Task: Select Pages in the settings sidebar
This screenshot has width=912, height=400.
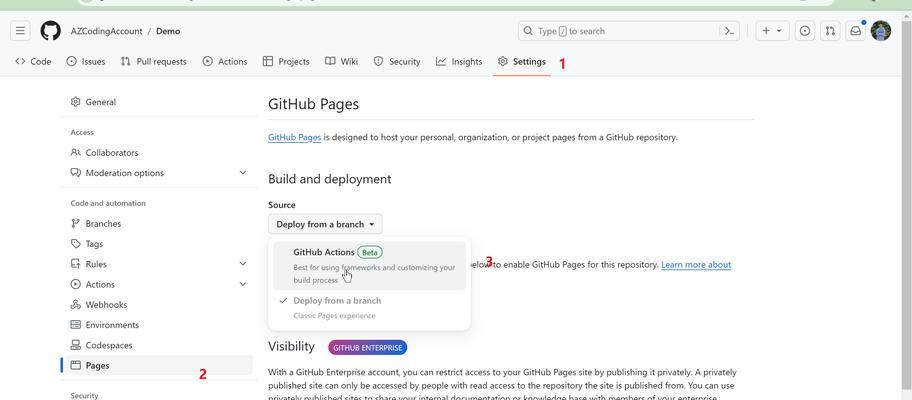Action: 156,365
